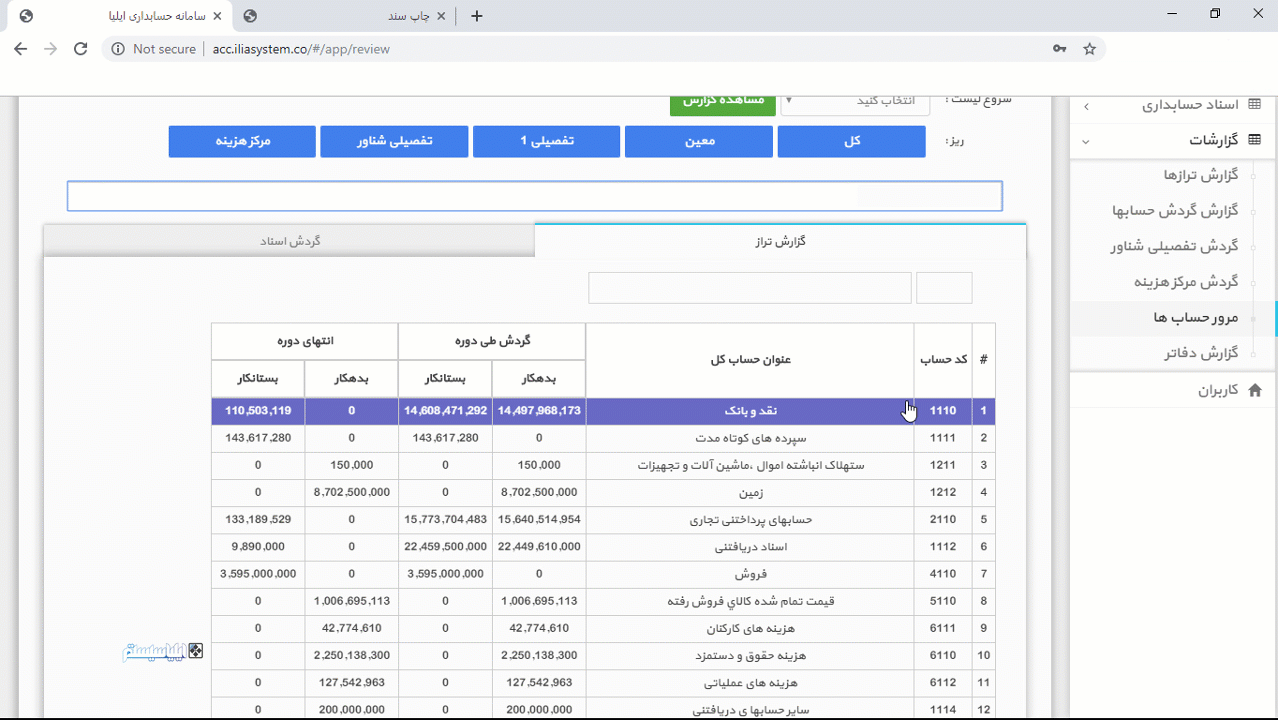Click the green مشاهده گزارش button
Image resolution: width=1278 pixels, height=720 pixels.
[722, 102]
